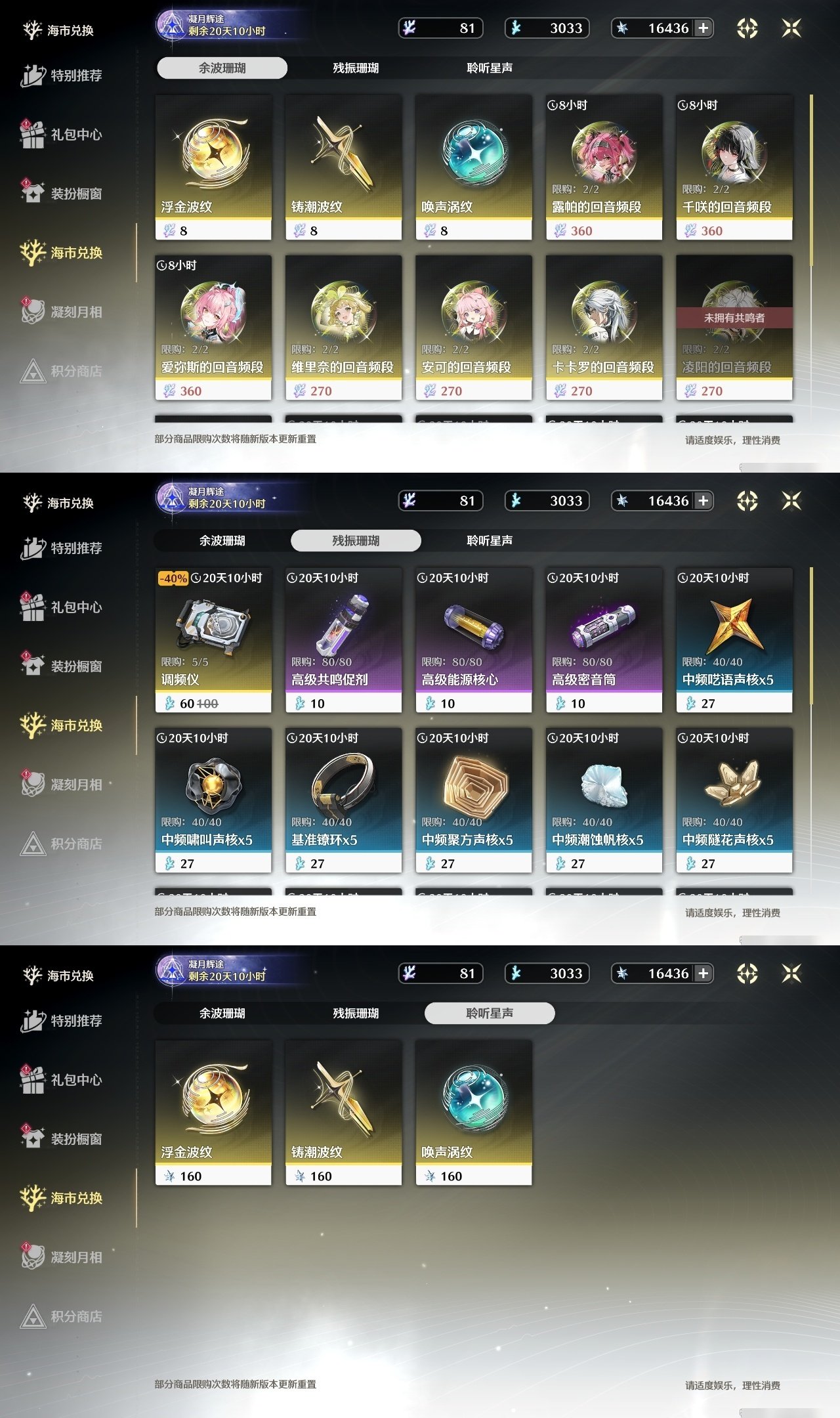This screenshot has height=1418, width=840.
Task: Select 唤声涡纹 orb priced at 8
Action: (x=474, y=167)
